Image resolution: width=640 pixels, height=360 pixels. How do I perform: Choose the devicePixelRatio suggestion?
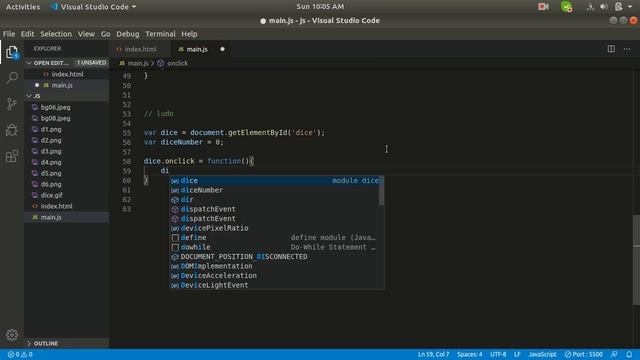click(274, 228)
